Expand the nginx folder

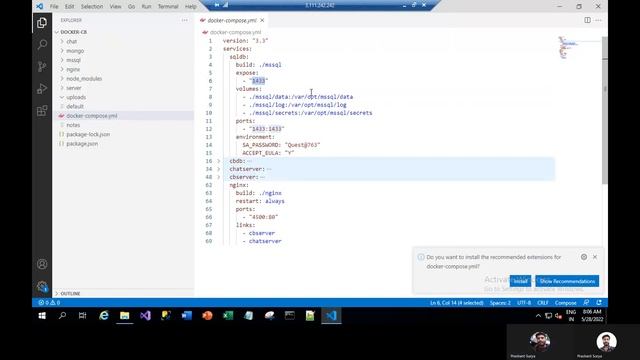(x=73, y=69)
